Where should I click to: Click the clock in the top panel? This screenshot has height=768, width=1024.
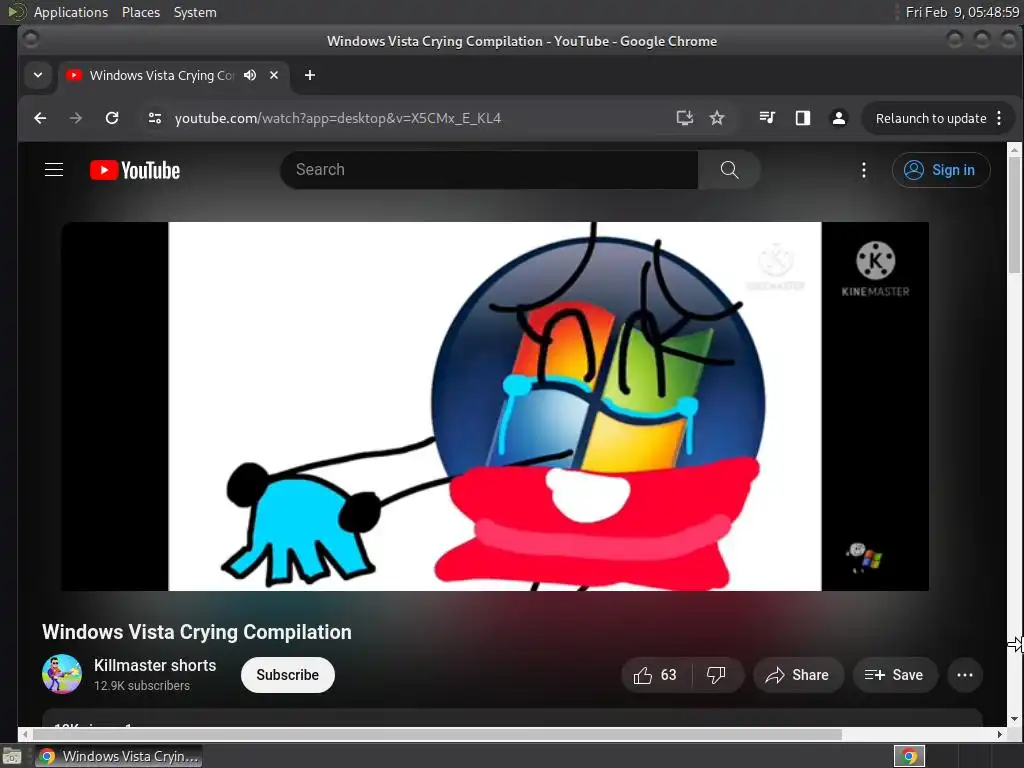(962, 12)
